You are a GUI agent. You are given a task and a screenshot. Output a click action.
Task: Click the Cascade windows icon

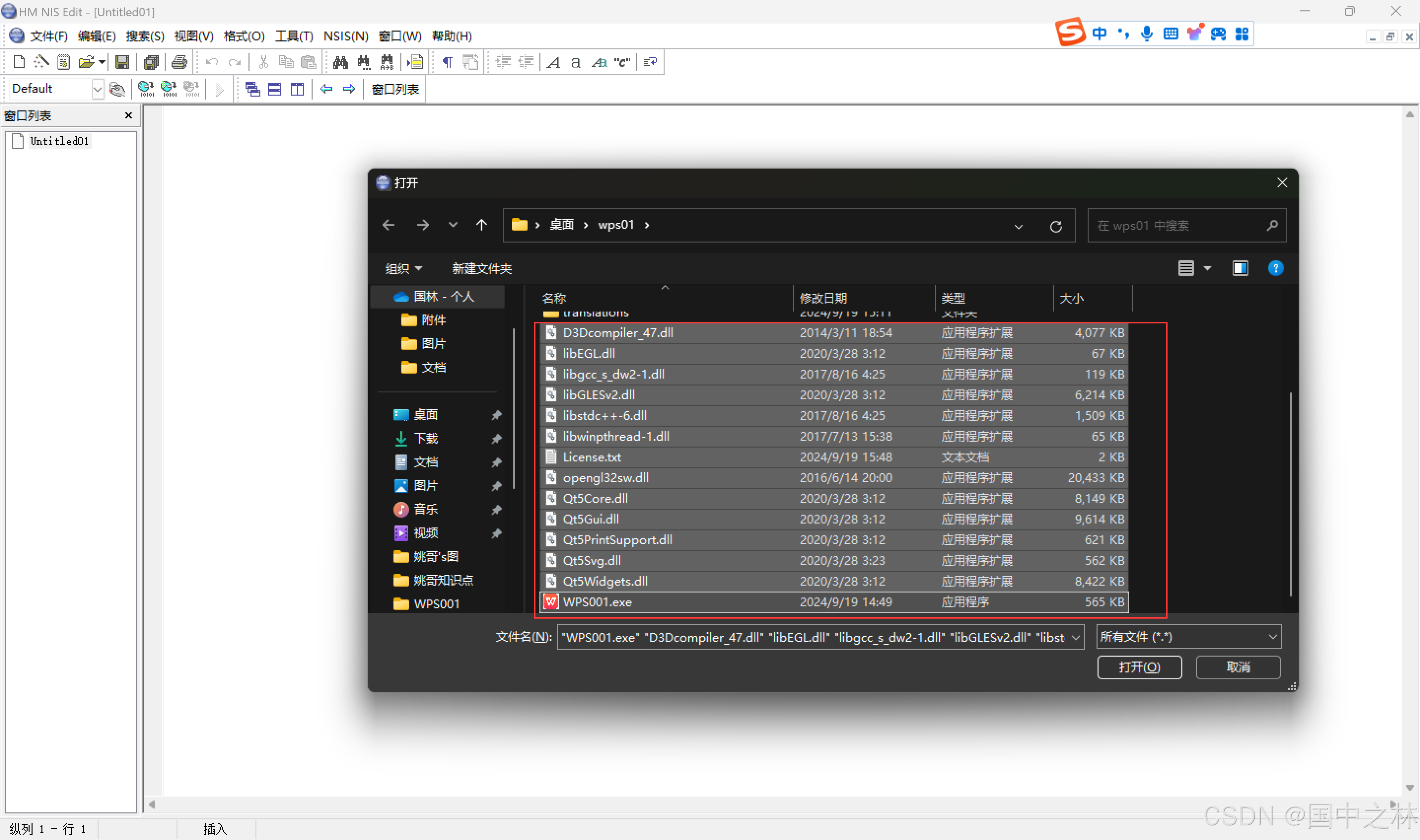tap(252, 89)
